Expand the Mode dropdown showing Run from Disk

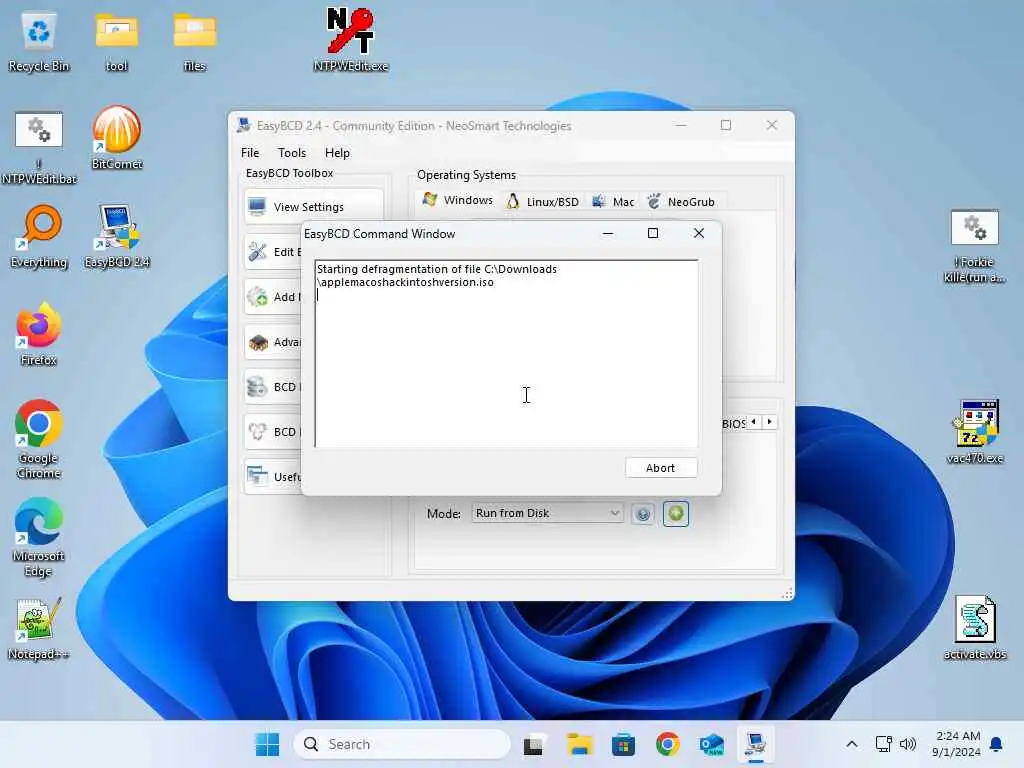(x=547, y=513)
